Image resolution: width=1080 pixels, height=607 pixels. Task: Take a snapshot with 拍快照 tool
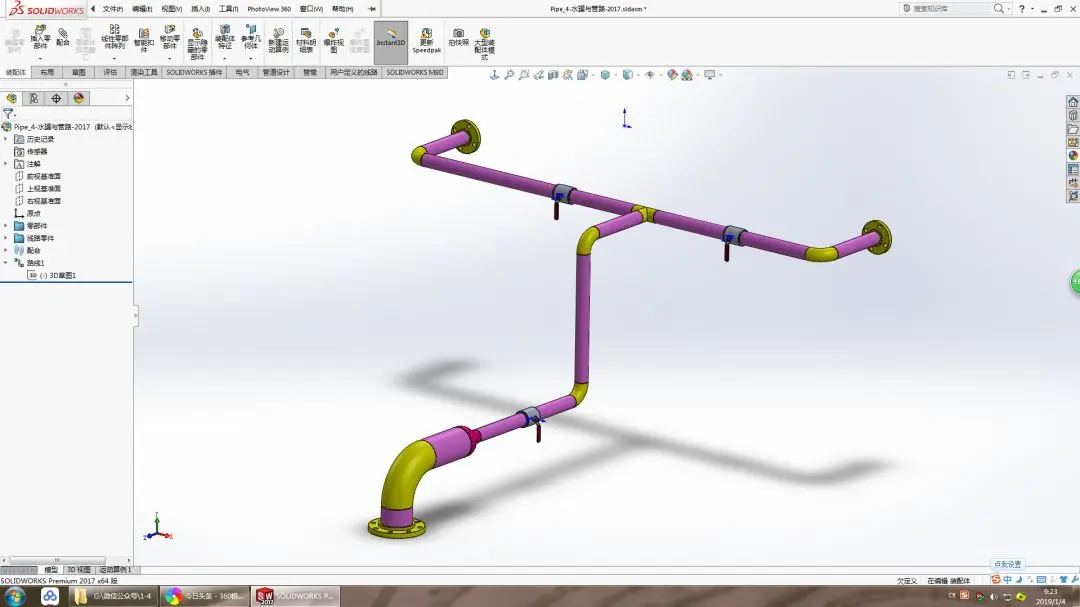pos(458,37)
